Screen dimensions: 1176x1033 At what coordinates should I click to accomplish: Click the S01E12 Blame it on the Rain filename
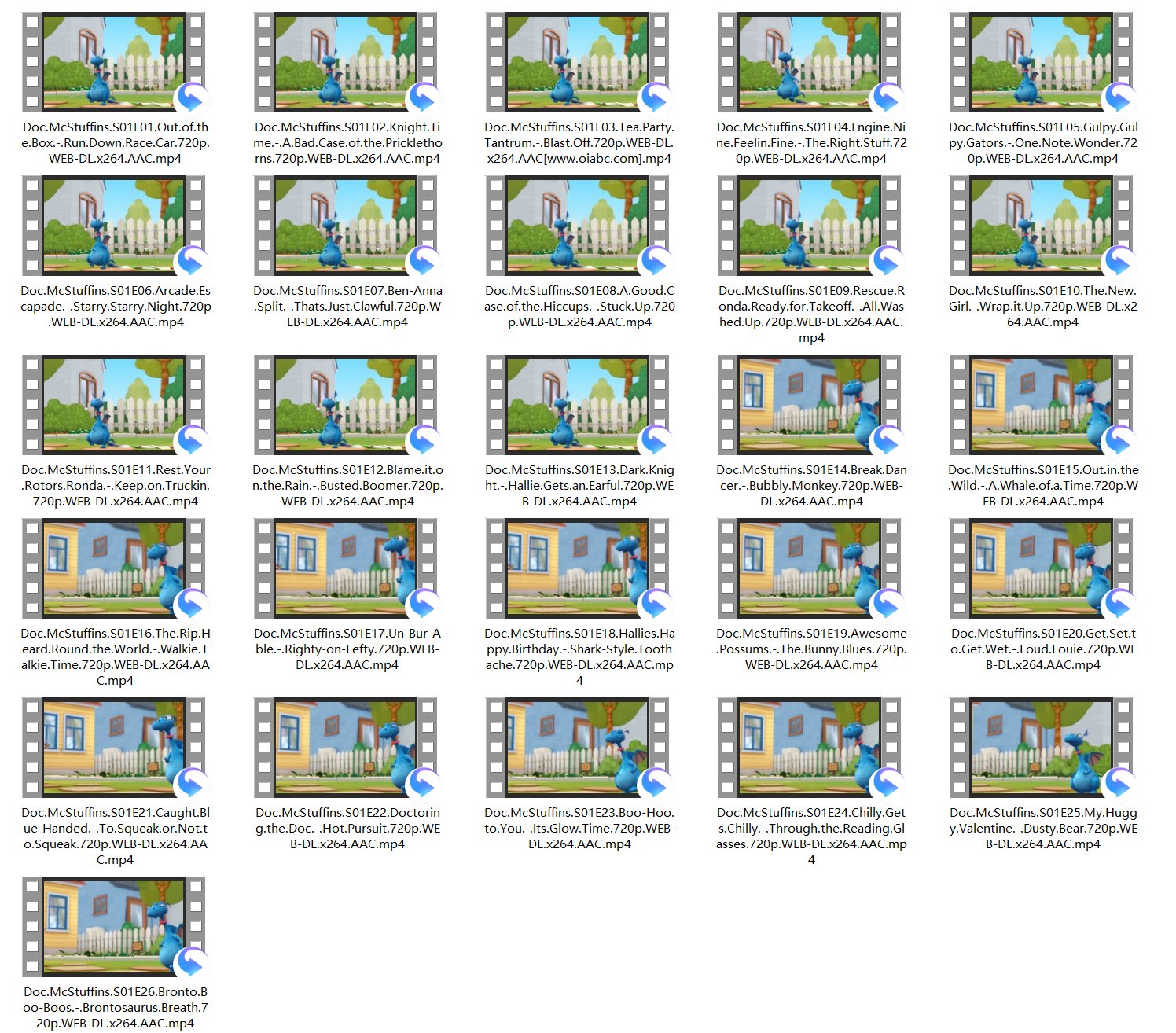click(347, 486)
